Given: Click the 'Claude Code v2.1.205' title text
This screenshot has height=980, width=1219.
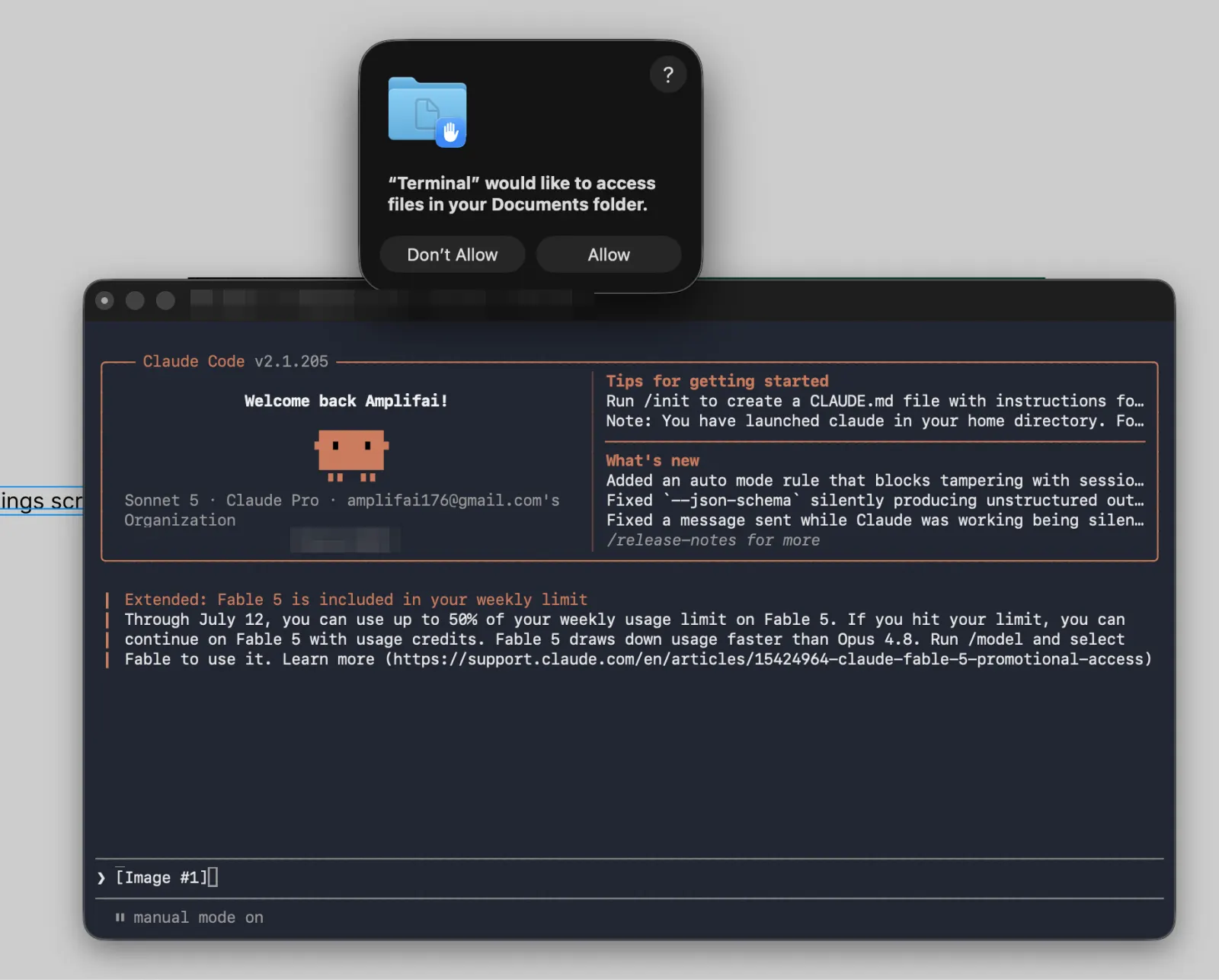Looking at the screenshot, I should [235, 361].
